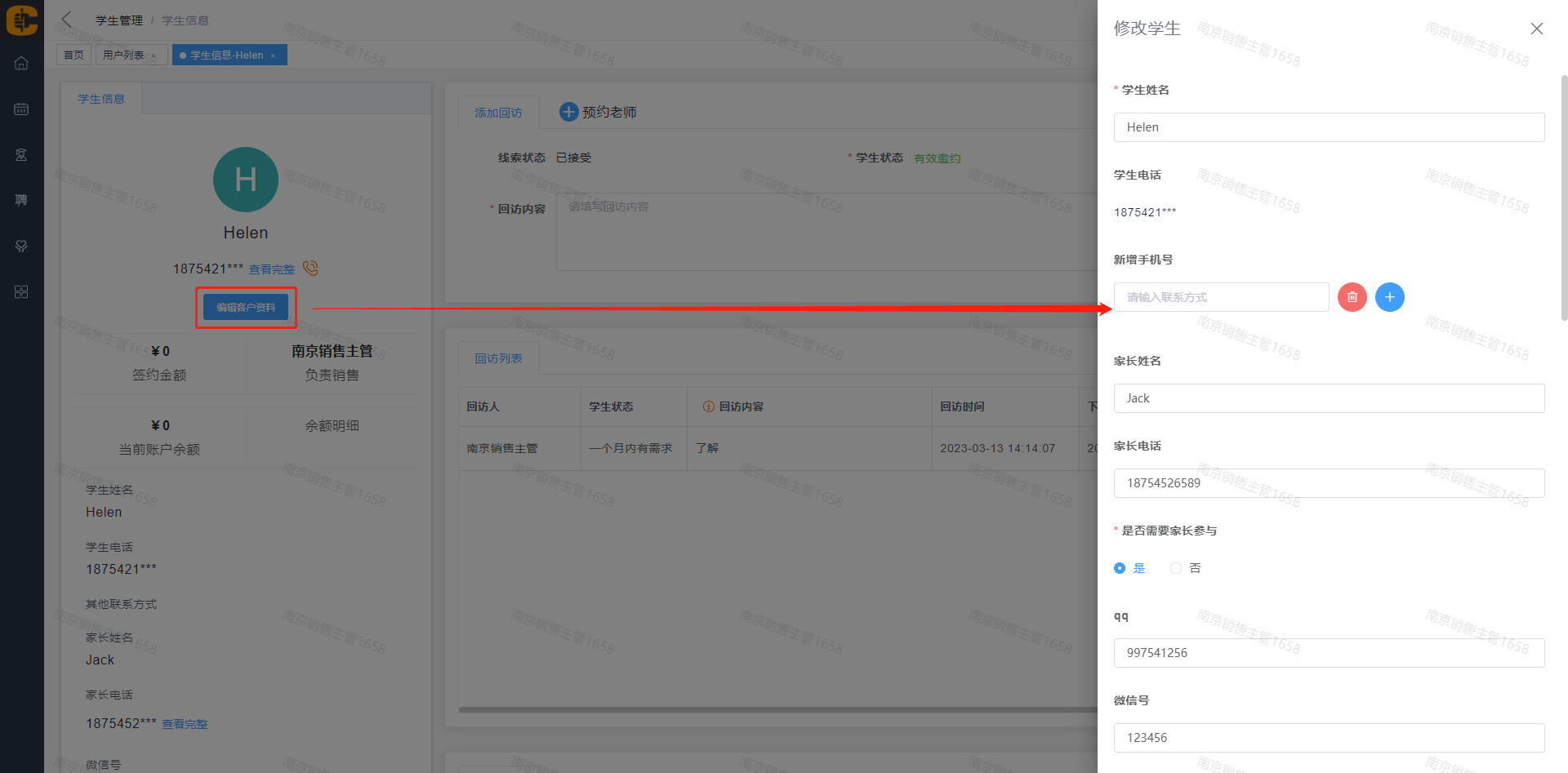The width and height of the screenshot is (1568, 773).
Task: Click the red delete phone number button
Action: (x=1352, y=297)
